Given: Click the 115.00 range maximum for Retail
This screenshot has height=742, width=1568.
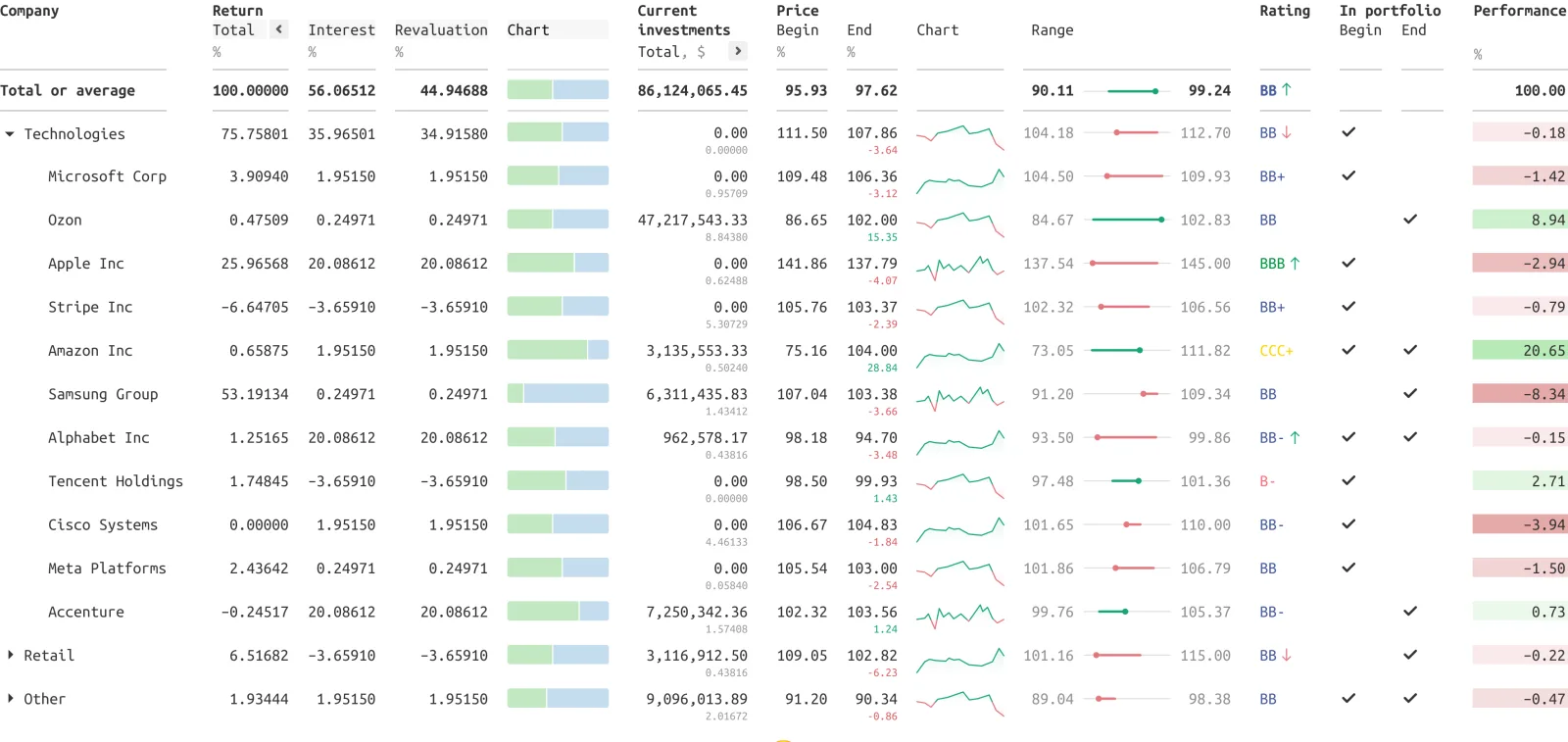Looking at the screenshot, I should point(1205,656).
